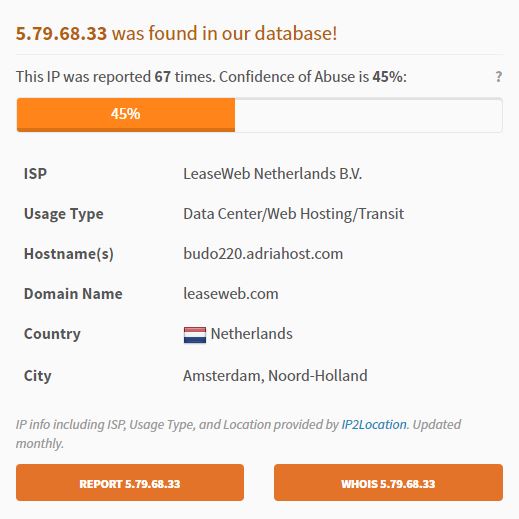Click the Netherlands country name

tap(252, 334)
